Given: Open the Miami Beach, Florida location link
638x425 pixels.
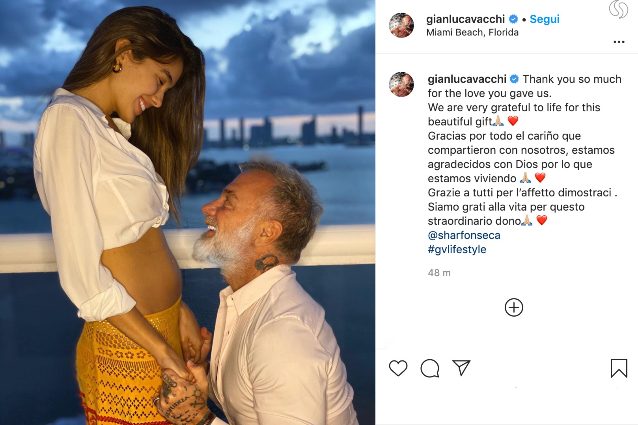Looking at the screenshot, I should point(472,33).
